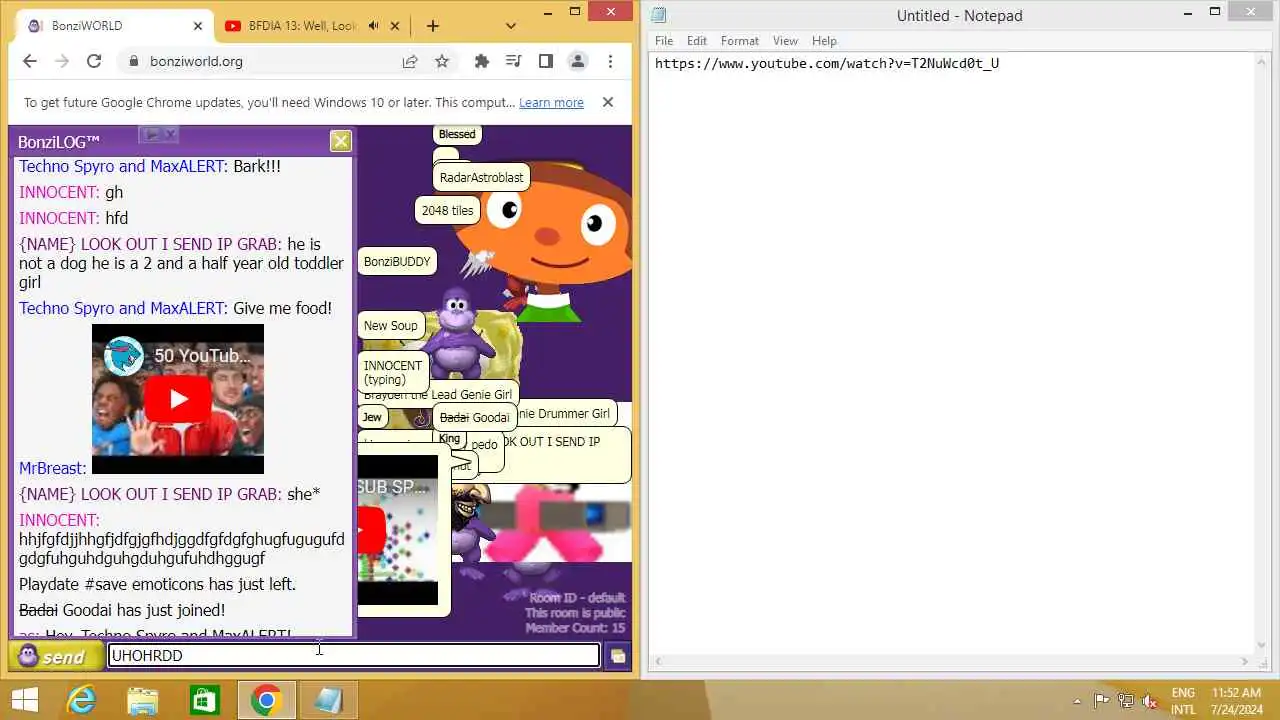
Task: View site info via the padlock icon
Action: (x=133, y=61)
